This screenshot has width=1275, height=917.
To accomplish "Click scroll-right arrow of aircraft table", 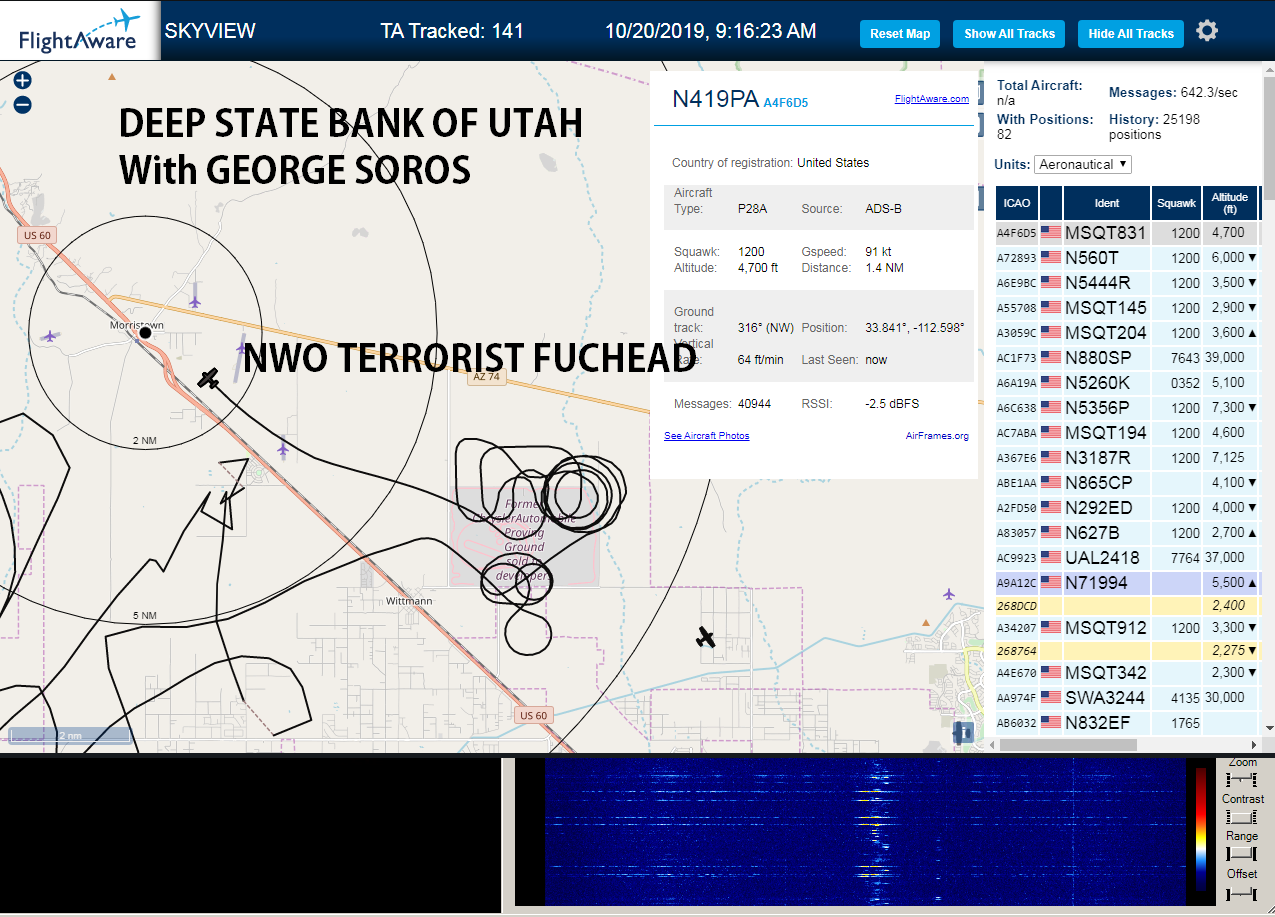I will pos(1253,744).
